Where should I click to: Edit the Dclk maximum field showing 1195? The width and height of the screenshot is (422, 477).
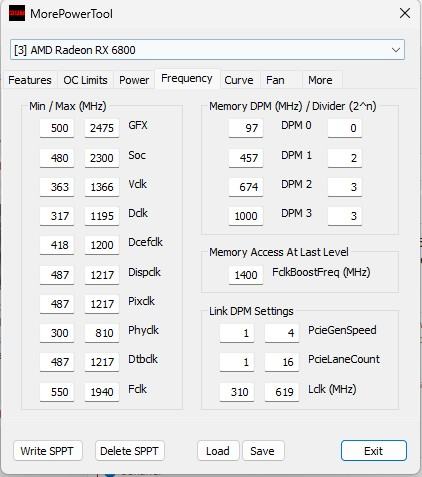click(x=102, y=216)
